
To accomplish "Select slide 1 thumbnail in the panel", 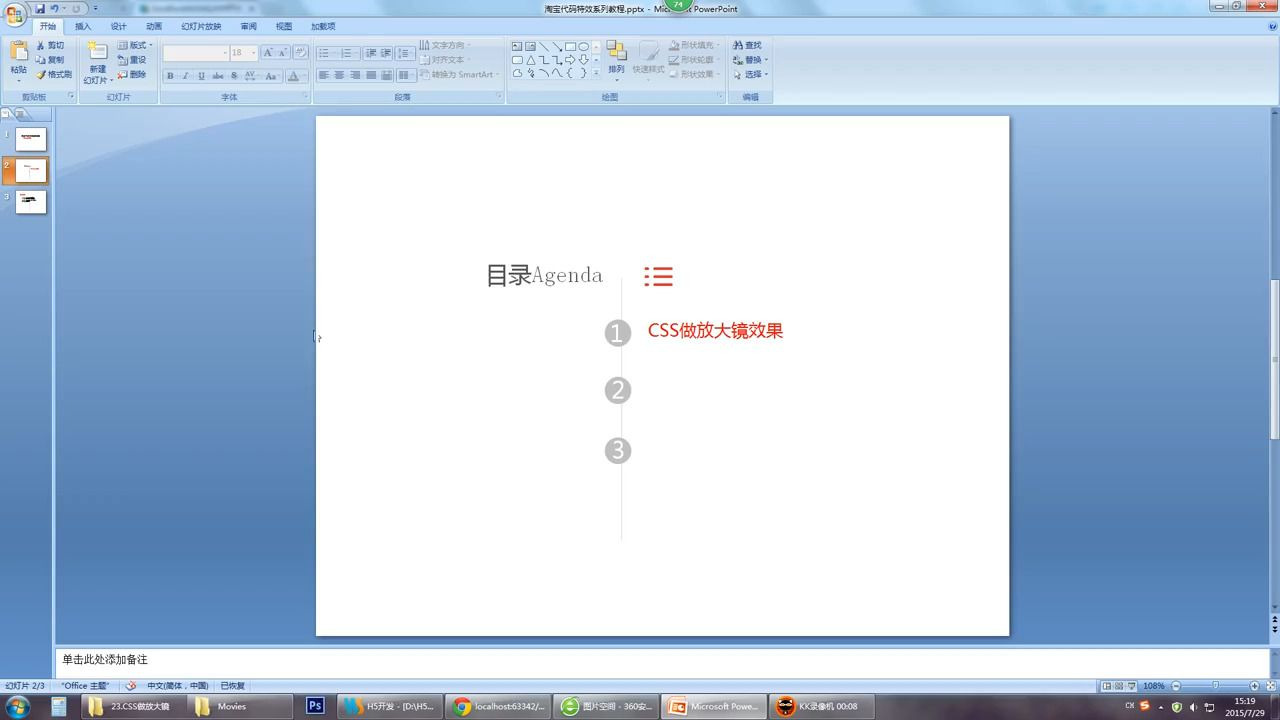I will tap(31, 138).
